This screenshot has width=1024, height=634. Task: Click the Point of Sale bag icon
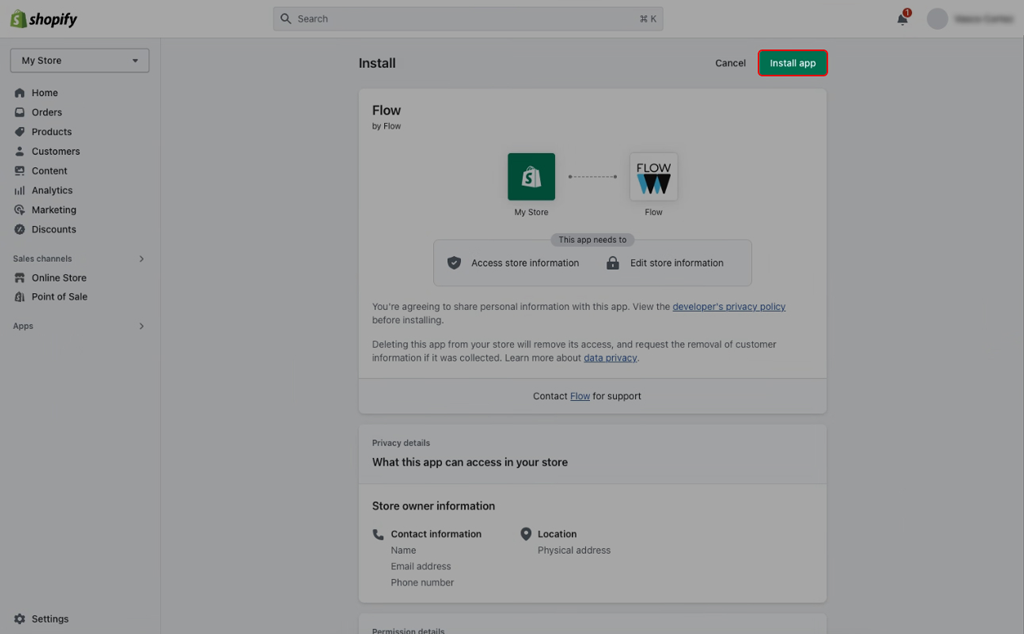coord(20,296)
